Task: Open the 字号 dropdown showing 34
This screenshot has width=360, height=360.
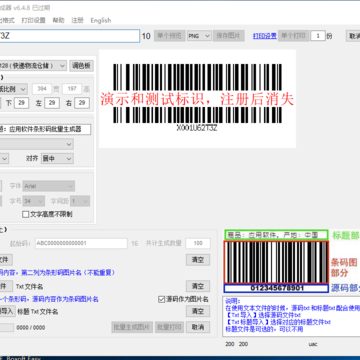Action: tap(34, 201)
